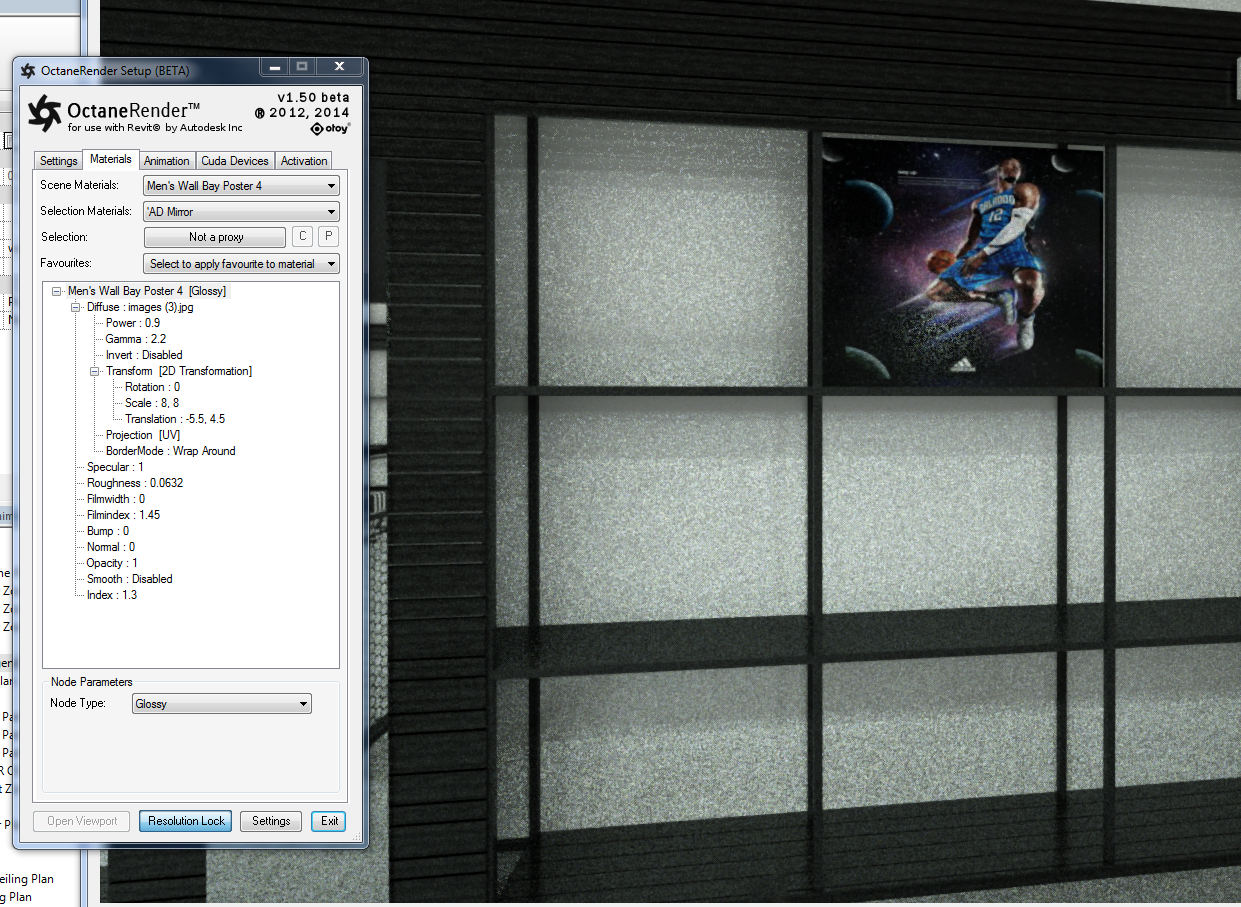
Task: Minimize the OctaneRender Setup dialog
Action: [273, 66]
